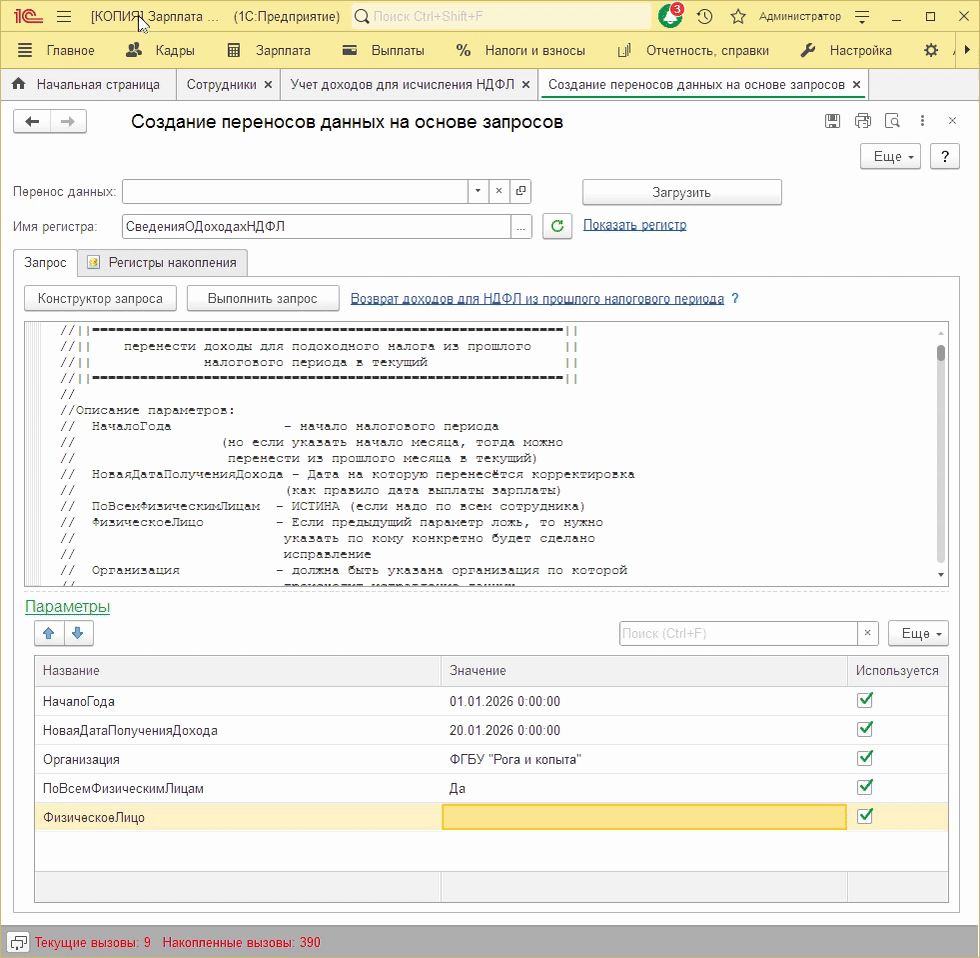
Task: Open service settings lines icon near Администратор
Action: pos(862,17)
